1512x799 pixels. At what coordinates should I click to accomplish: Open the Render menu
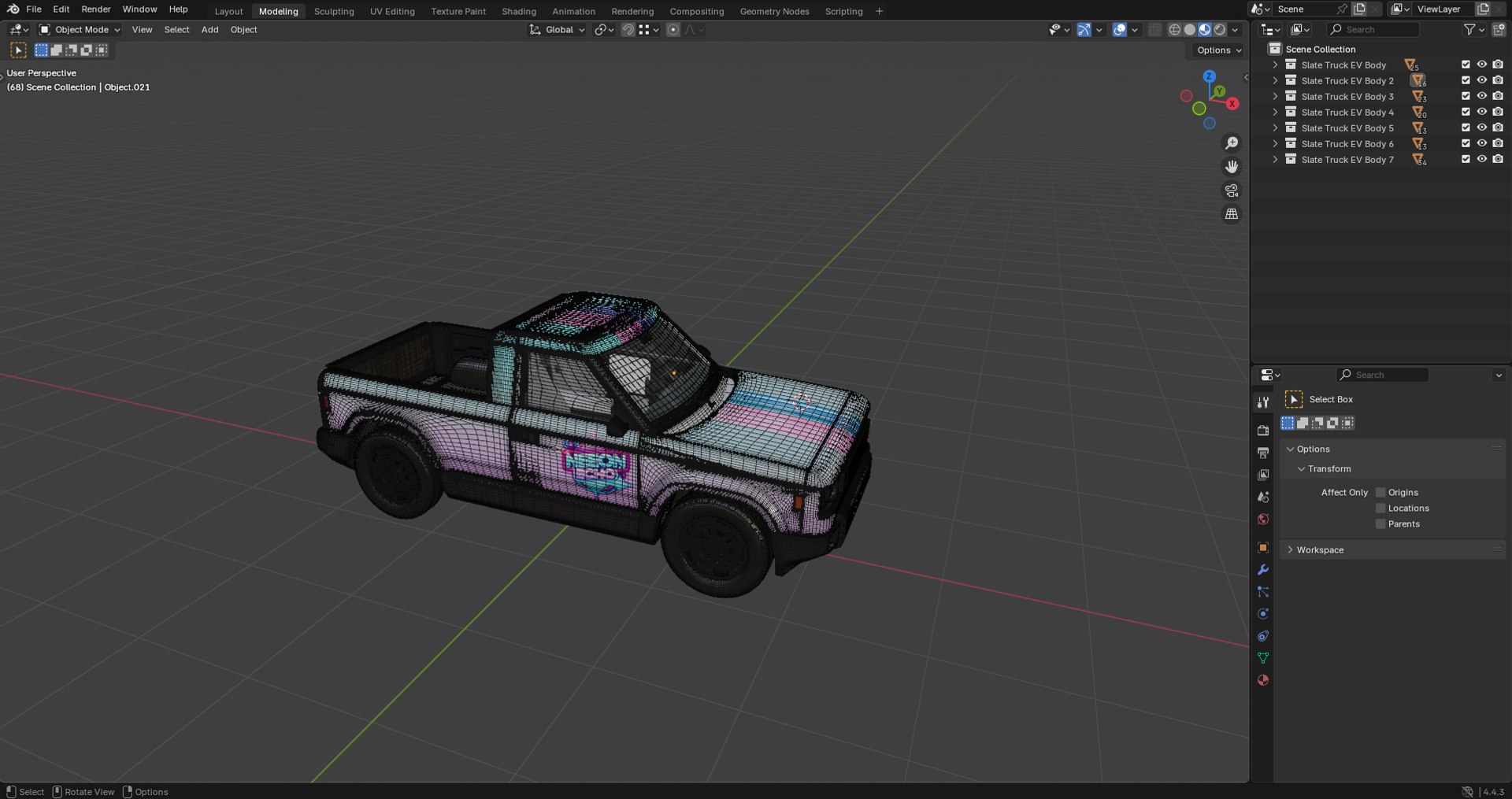[x=96, y=9]
